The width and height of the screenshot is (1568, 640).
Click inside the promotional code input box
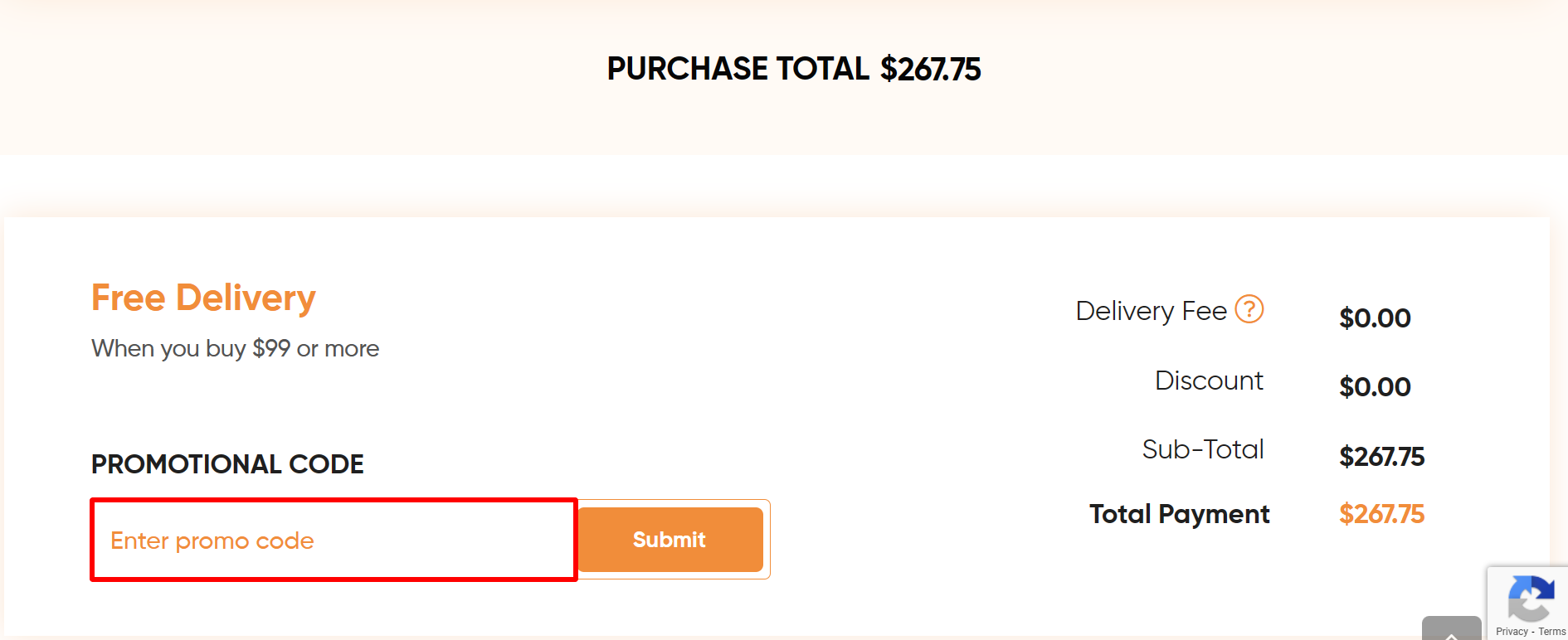point(332,539)
